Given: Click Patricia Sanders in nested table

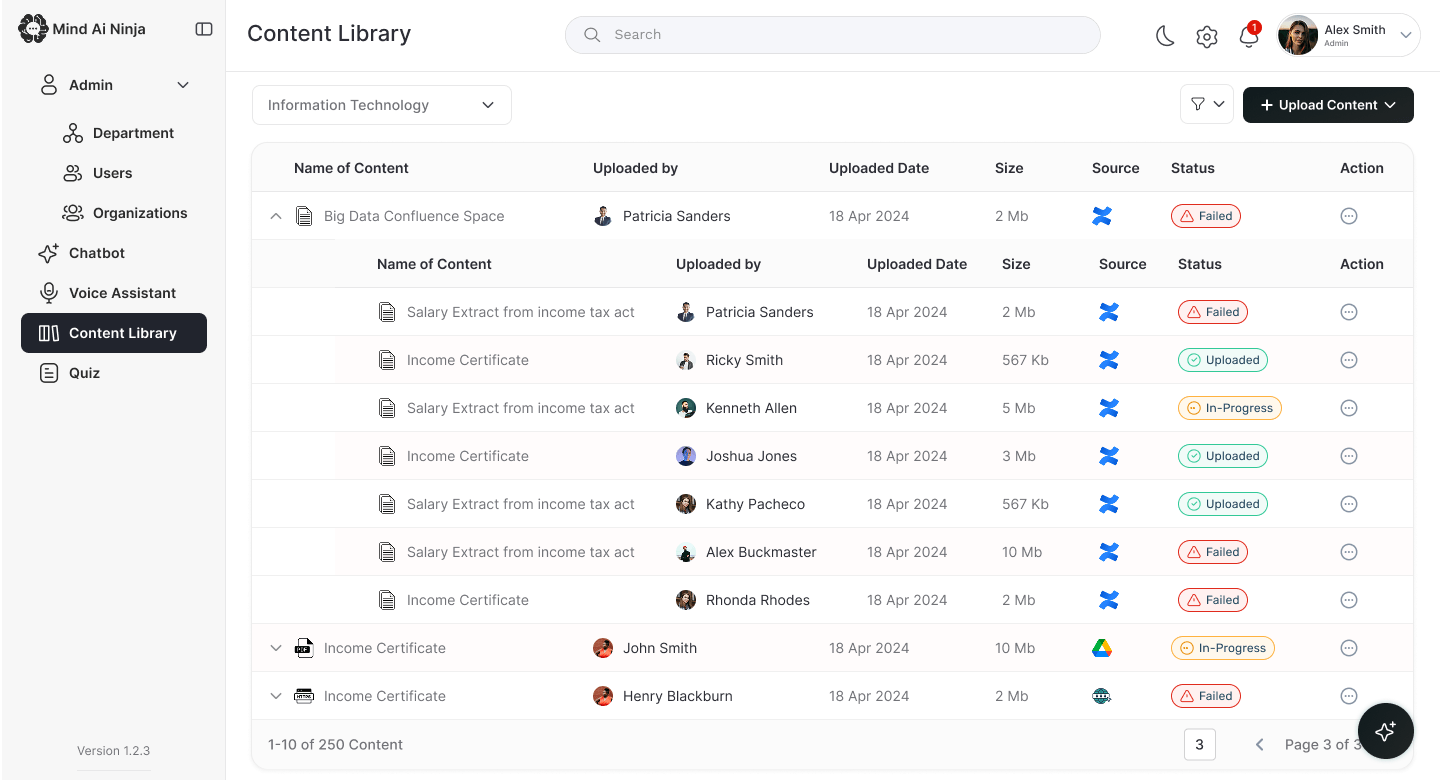Looking at the screenshot, I should tap(760, 312).
